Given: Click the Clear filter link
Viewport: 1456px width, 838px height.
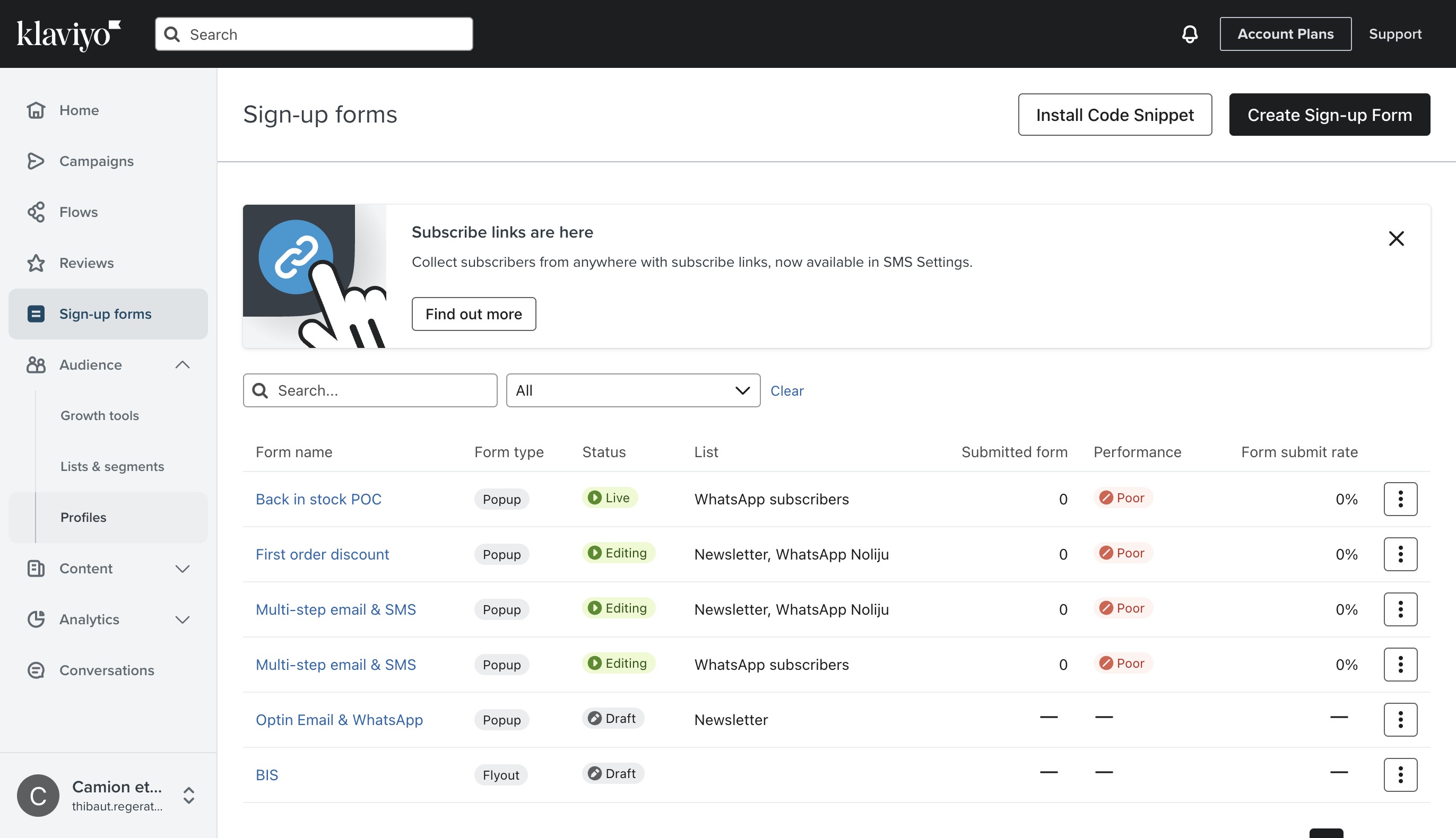Looking at the screenshot, I should 786,391.
